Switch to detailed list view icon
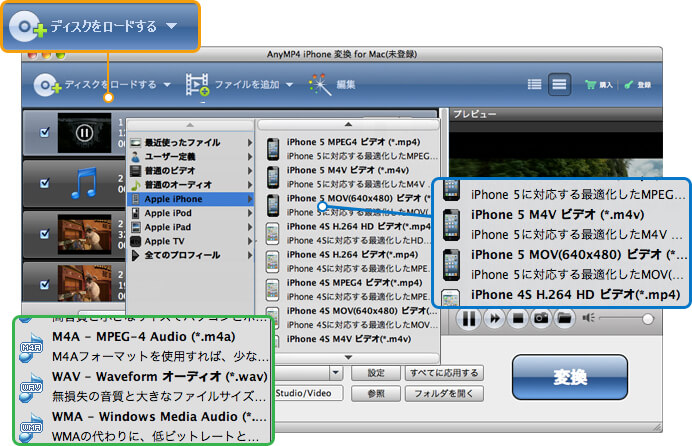692x446 pixels. click(559, 84)
